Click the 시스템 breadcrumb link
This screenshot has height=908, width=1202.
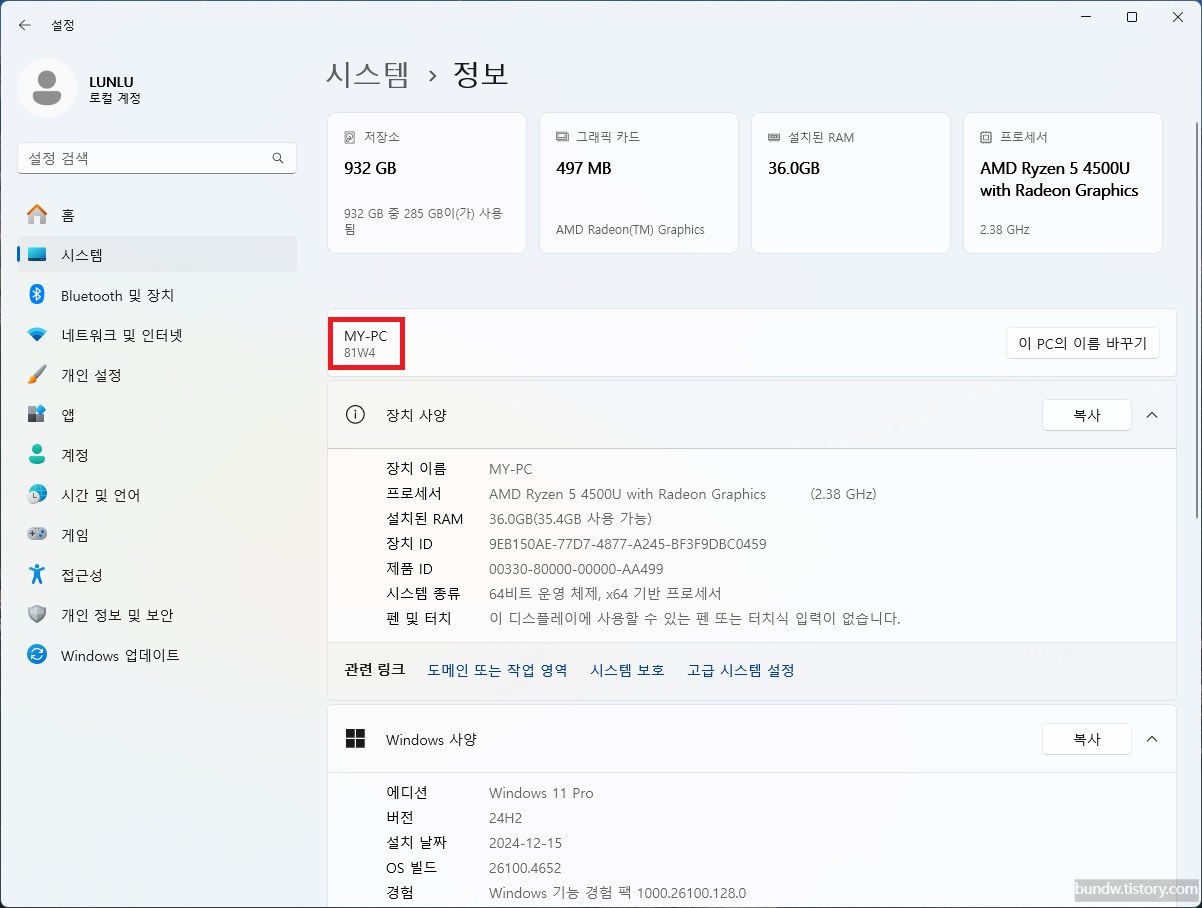368,74
